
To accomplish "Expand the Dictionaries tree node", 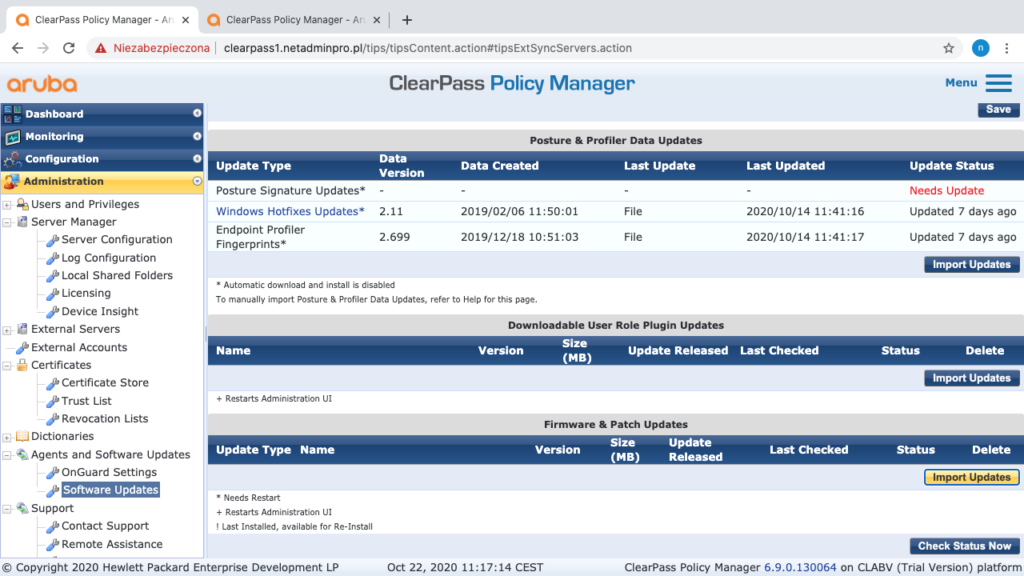I will [x=7, y=437].
